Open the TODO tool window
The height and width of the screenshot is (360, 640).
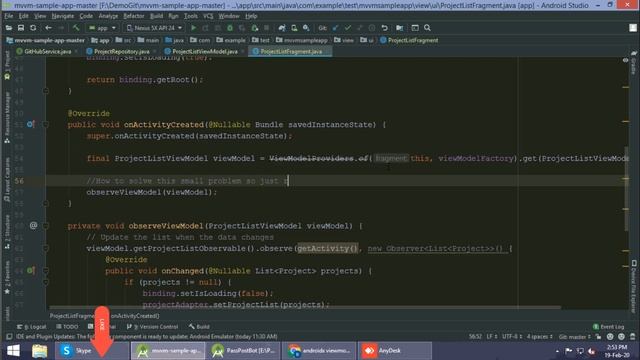(x=67, y=327)
